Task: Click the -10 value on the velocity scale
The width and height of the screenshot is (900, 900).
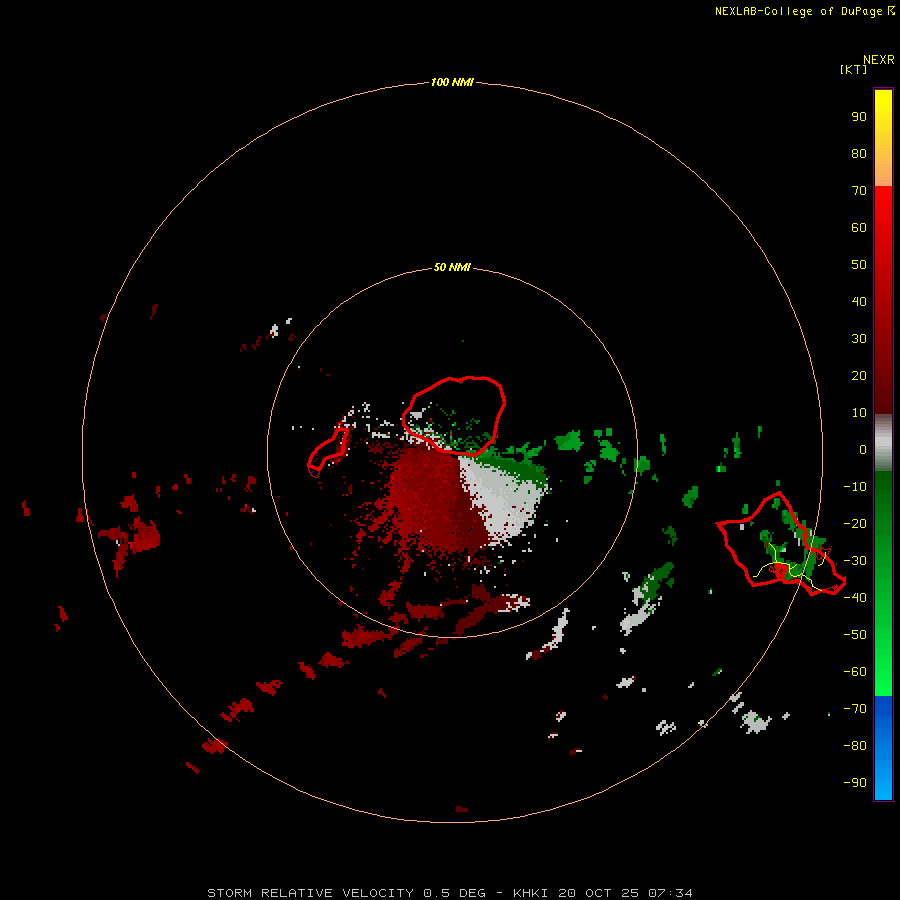Action: [855, 487]
